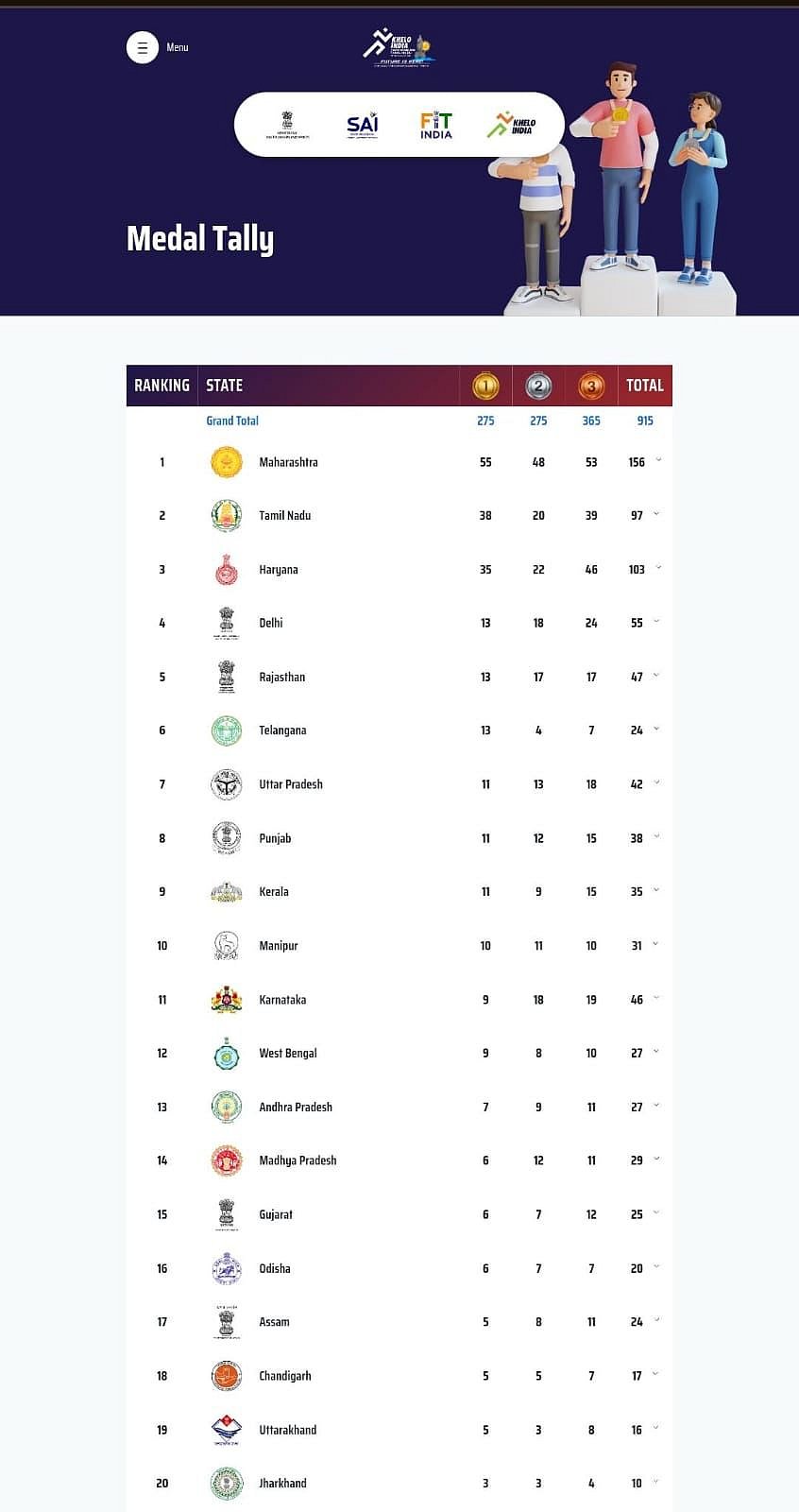Click the silver medal column icon
799x1512 pixels.
pos(538,386)
